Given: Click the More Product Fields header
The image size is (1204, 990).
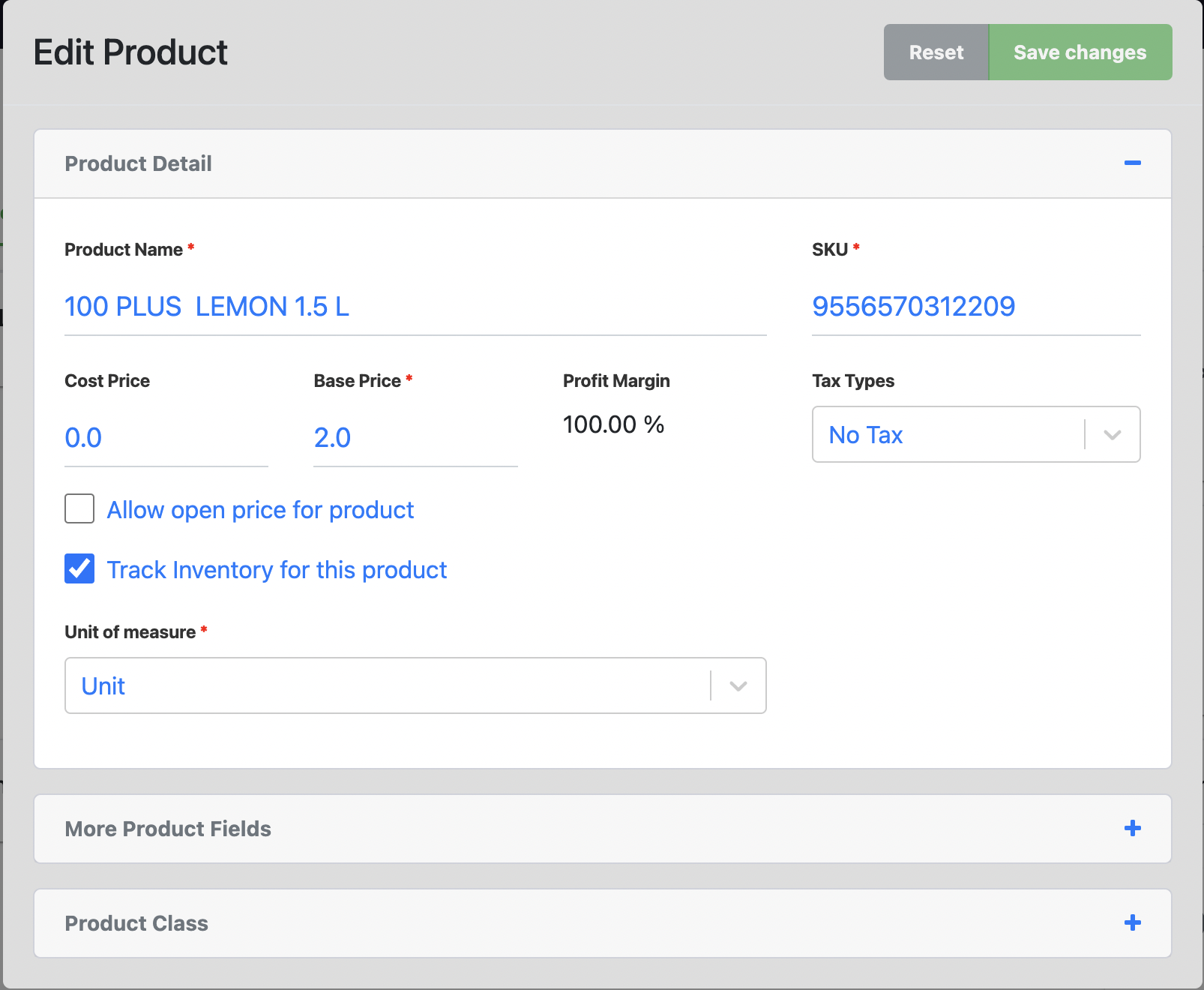Looking at the screenshot, I should [603, 829].
